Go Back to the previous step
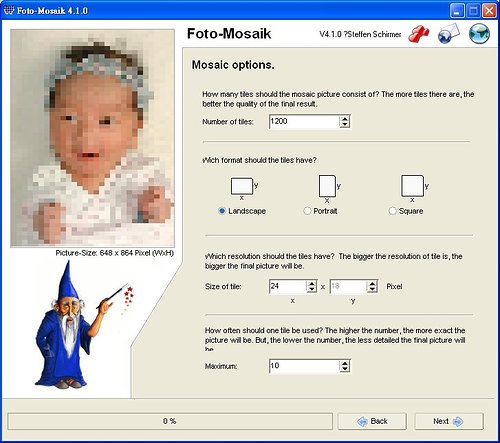 point(372,421)
